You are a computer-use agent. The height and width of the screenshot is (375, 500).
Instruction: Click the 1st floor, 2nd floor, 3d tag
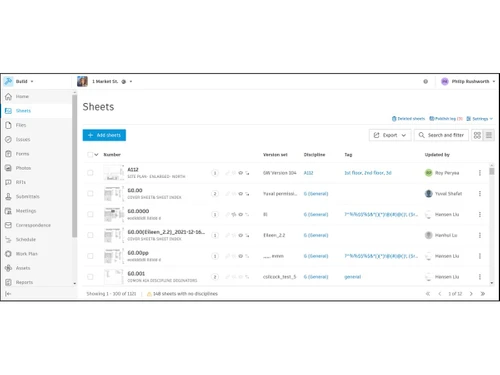(368, 173)
